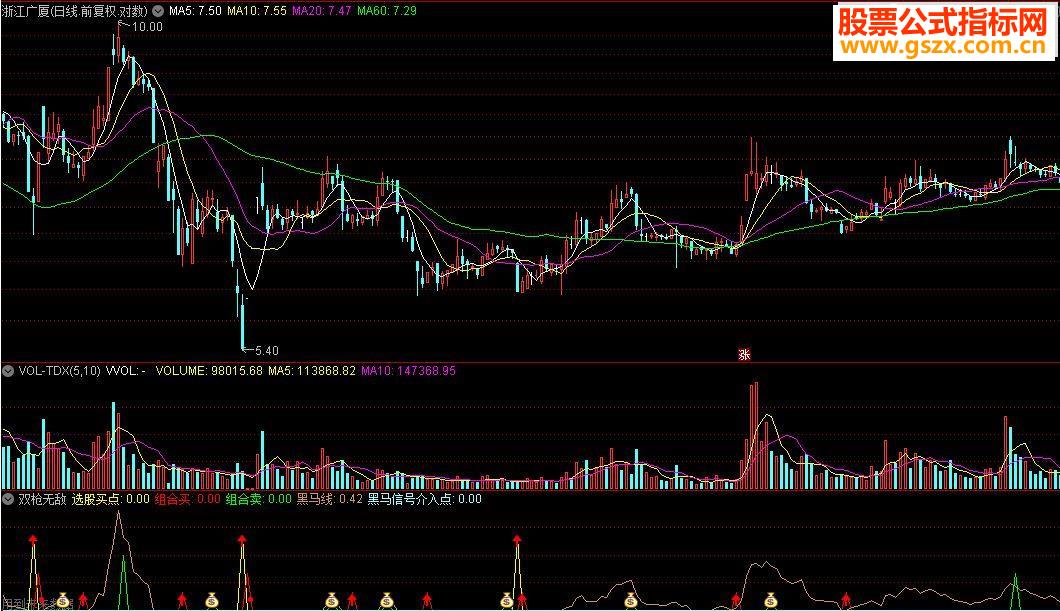This screenshot has width=1060, height=611.
Task: Click the first money bag signal from left
Action: (63, 600)
